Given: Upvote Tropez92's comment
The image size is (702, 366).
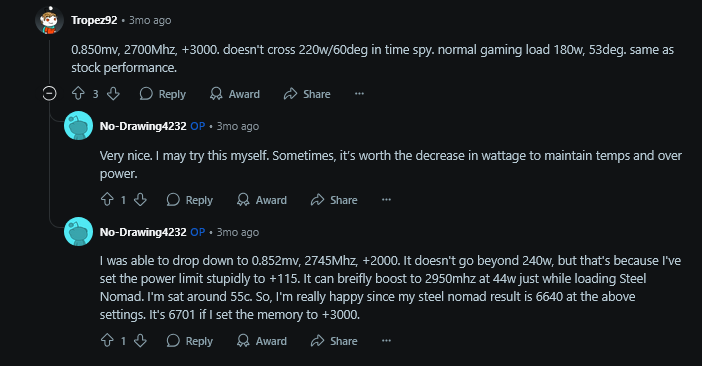Looking at the screenshot, I should (x=78, y=94).
